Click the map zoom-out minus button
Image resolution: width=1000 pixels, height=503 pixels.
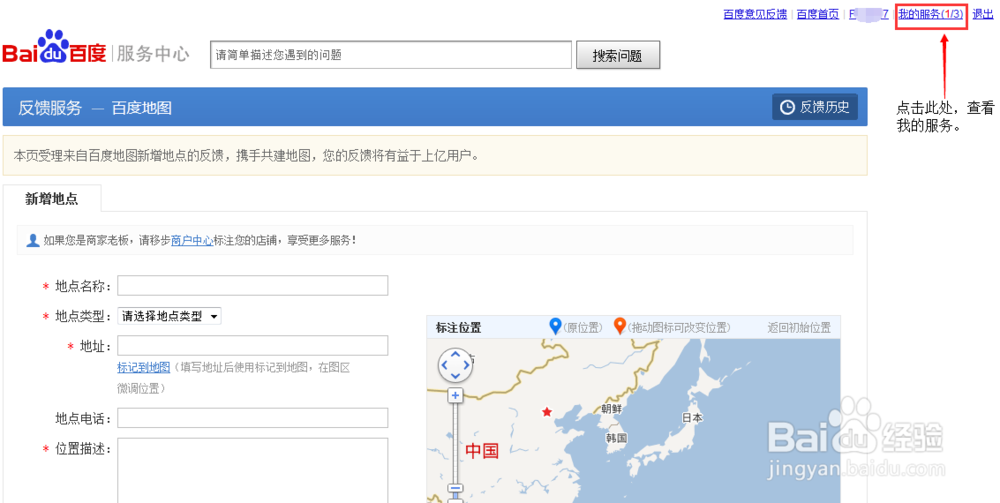click(455, 489)
